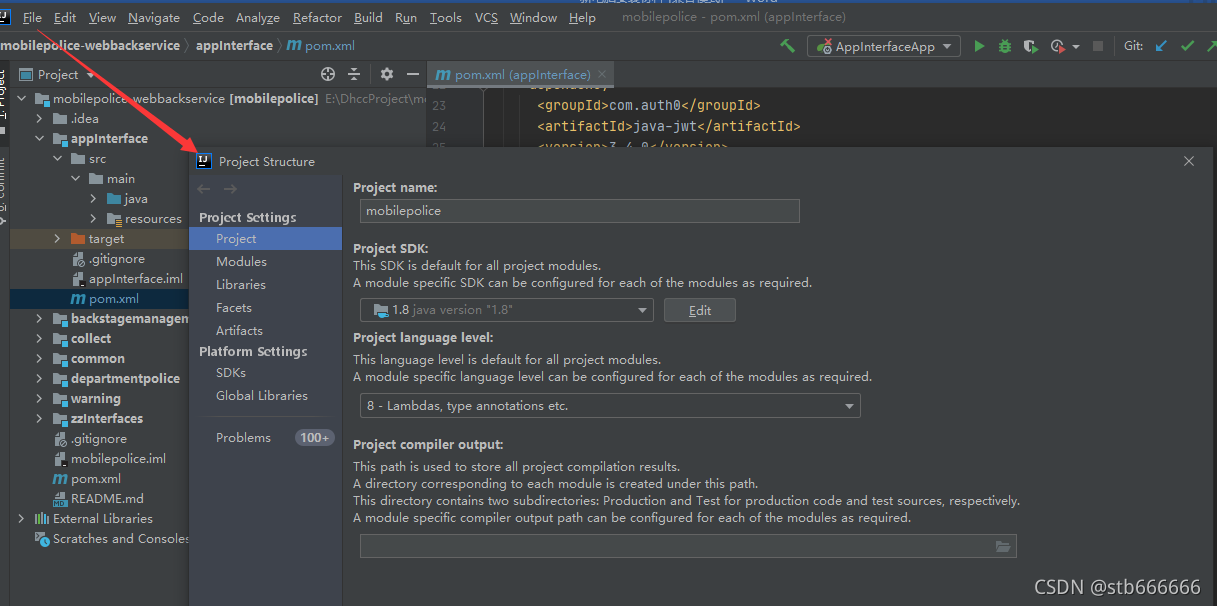Click Git Commit checkmark icon
This screenshot has width=1217, height=606.
[x=1187, y=46]
